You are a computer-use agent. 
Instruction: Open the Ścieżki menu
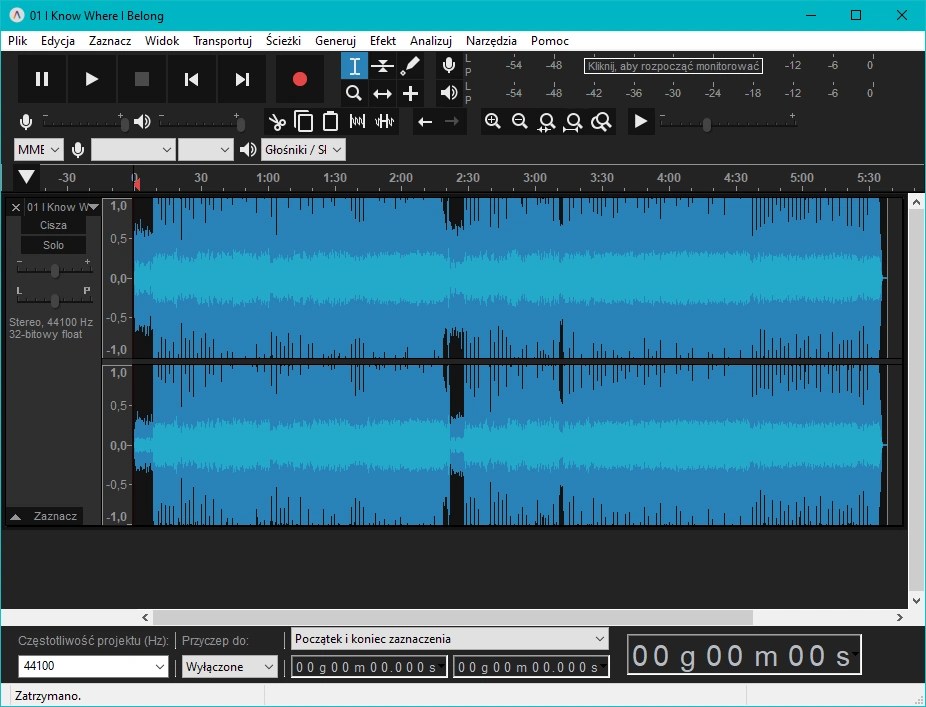click(x=283, y=41)
